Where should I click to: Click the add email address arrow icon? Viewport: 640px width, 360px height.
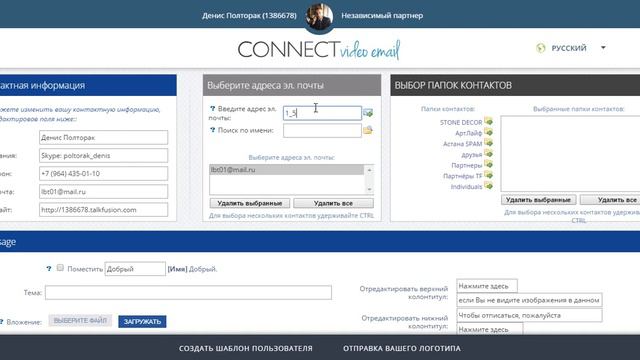368,113
